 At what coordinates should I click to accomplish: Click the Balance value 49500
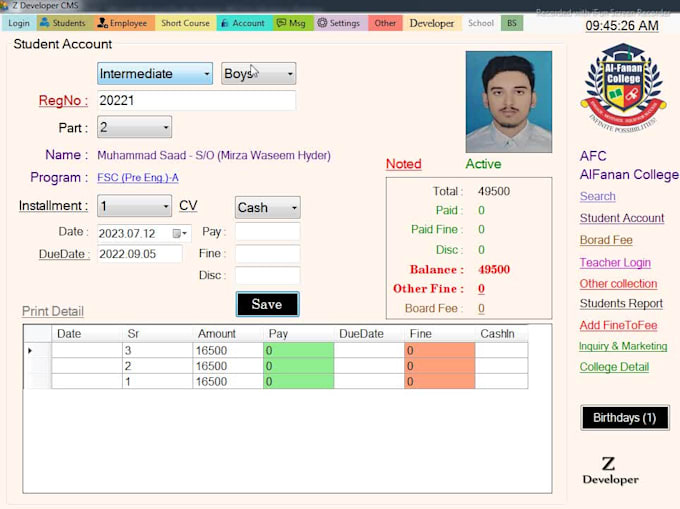494,269
